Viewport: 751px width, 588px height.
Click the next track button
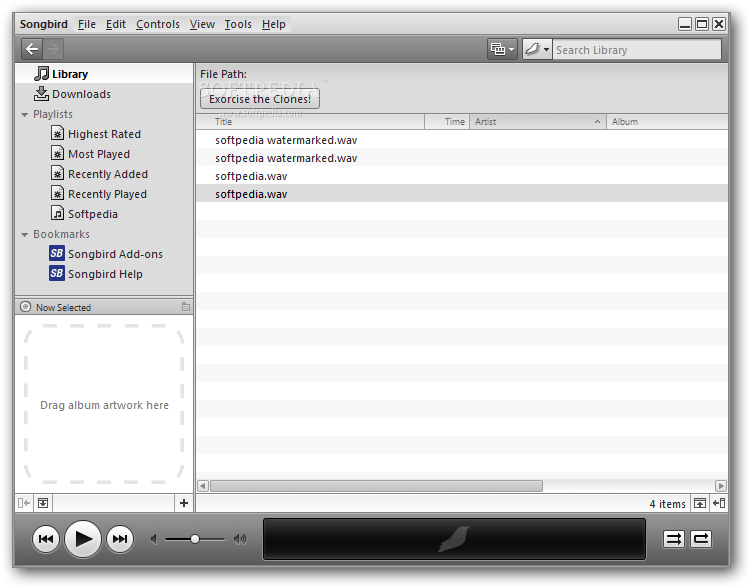tap(120, 539)
